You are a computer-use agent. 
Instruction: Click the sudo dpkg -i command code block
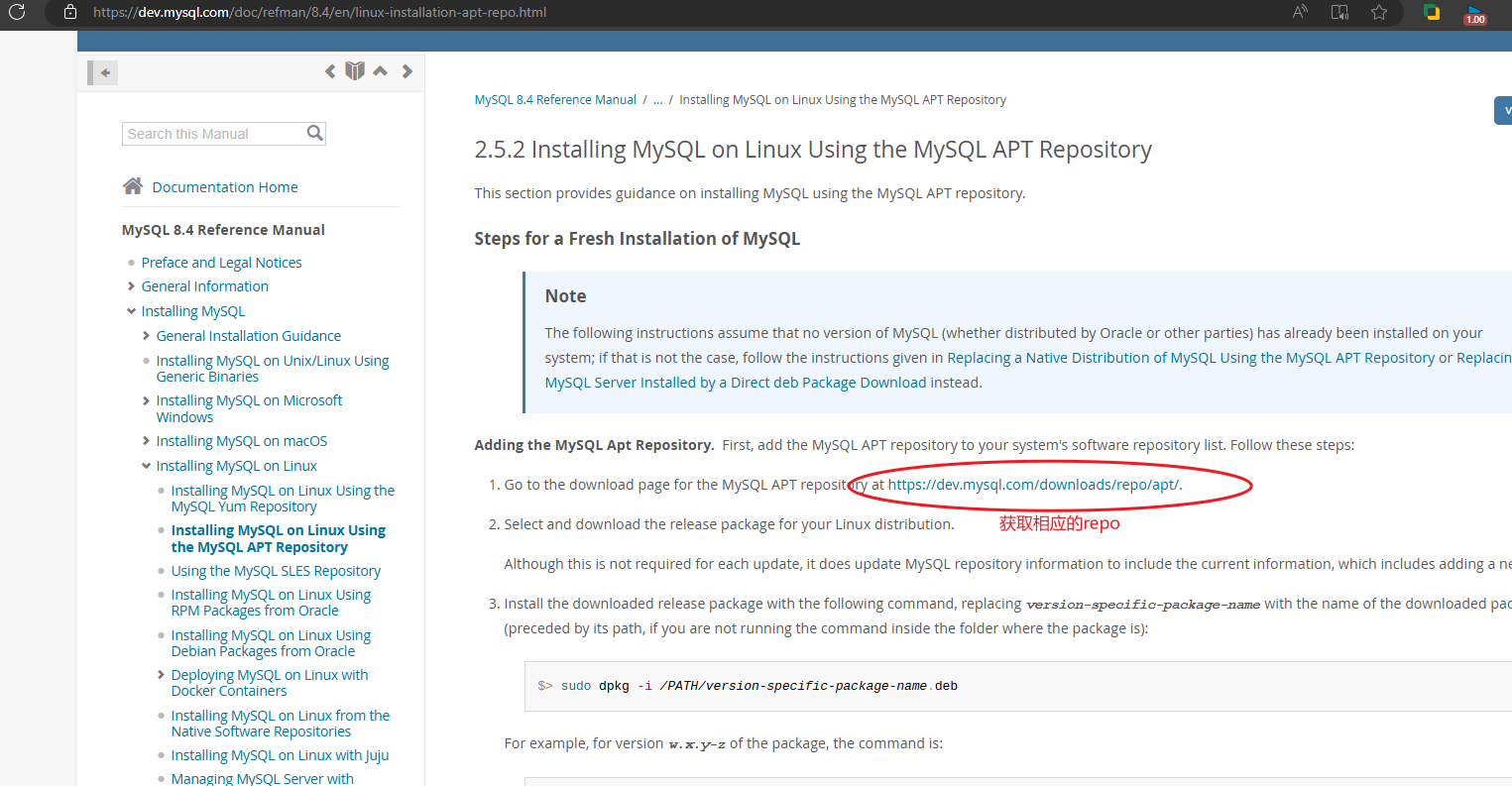click(x=1018, y=686)
